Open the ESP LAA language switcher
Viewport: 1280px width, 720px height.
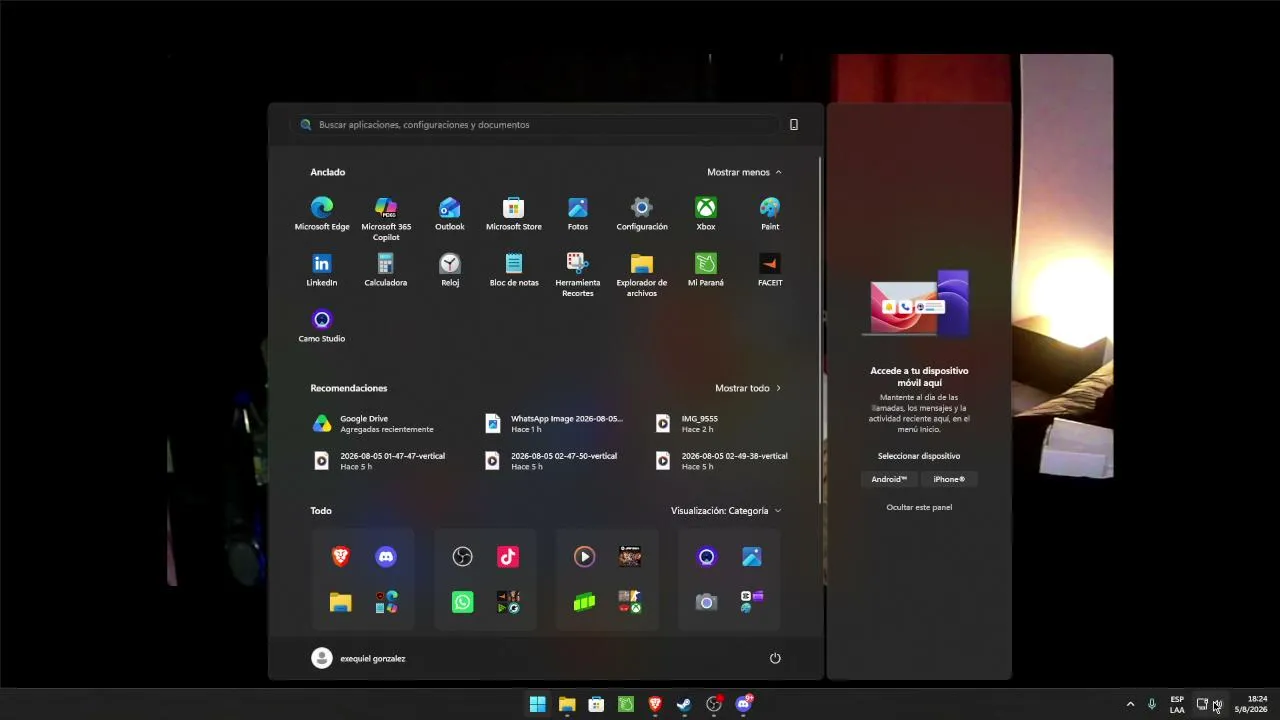[x=1177, y=704]
